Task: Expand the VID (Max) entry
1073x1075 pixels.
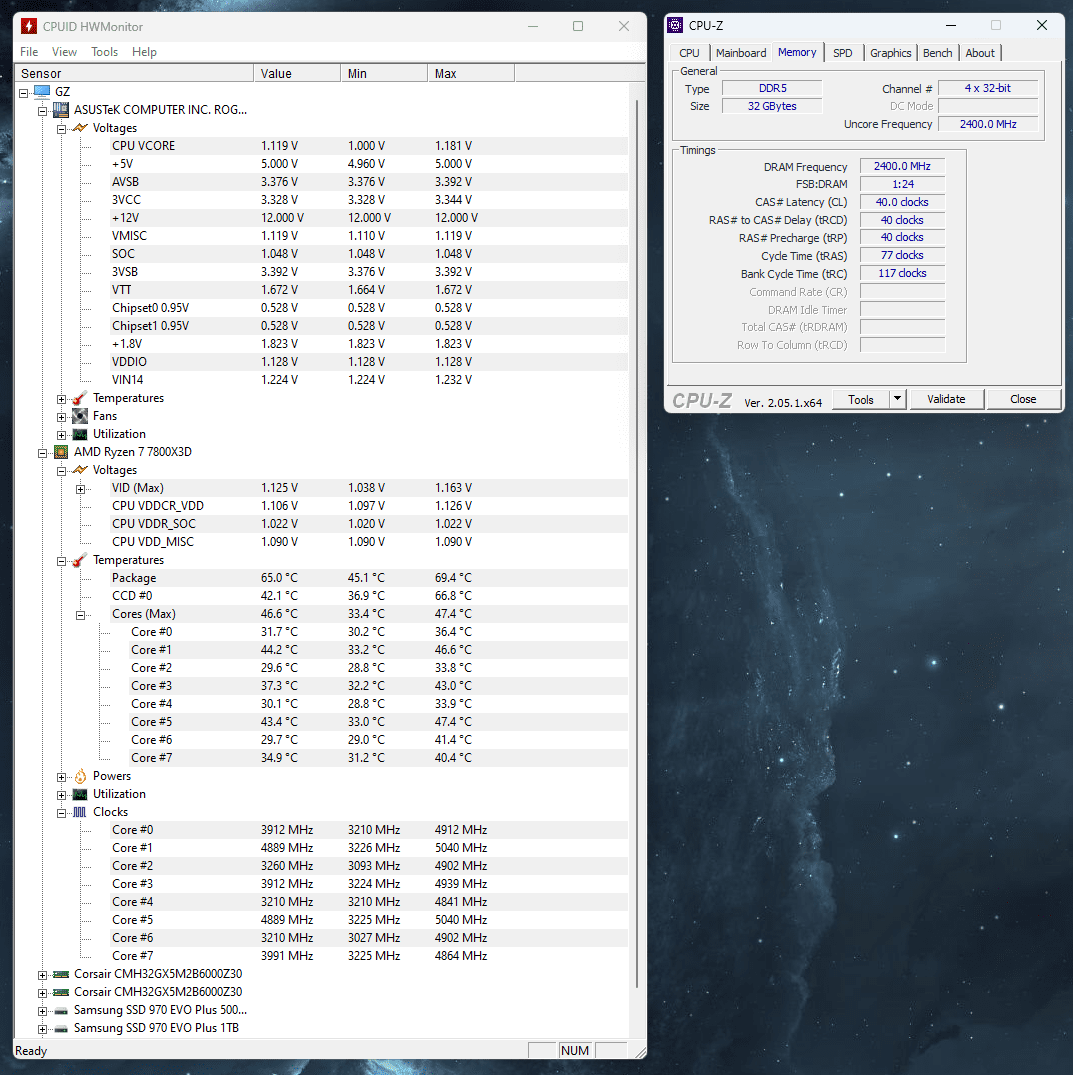Action: click(80, 489)
